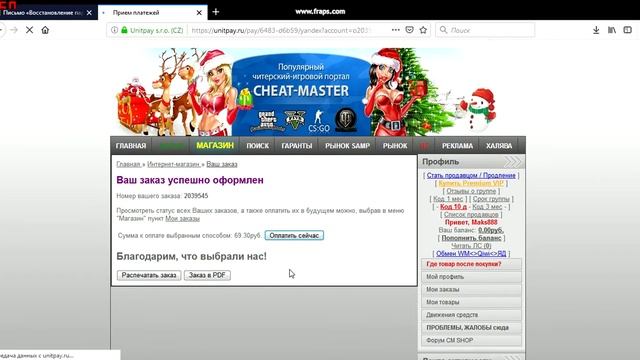The height and width of the screenshot is (360, 640).
Task: Open the 'Список продавцов' link
Action: pyautogui.click(x=471, y=214)
